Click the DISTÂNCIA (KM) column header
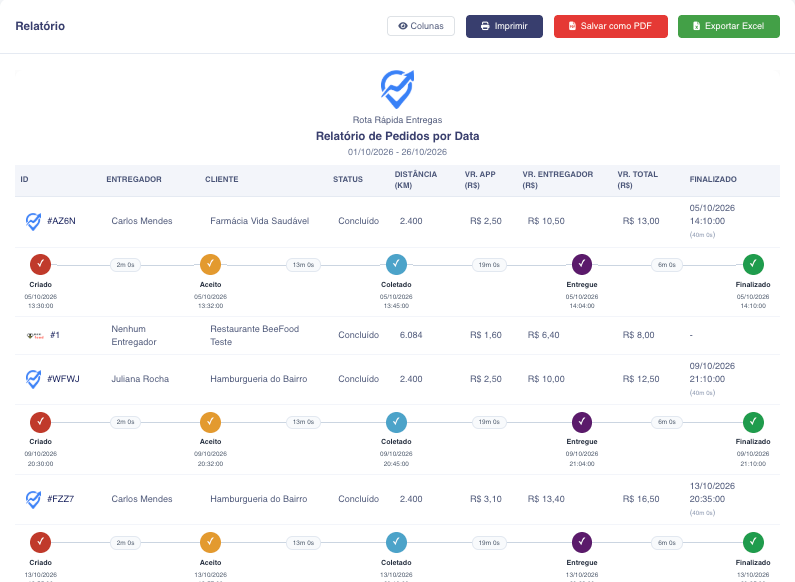 tap(416, 179)
